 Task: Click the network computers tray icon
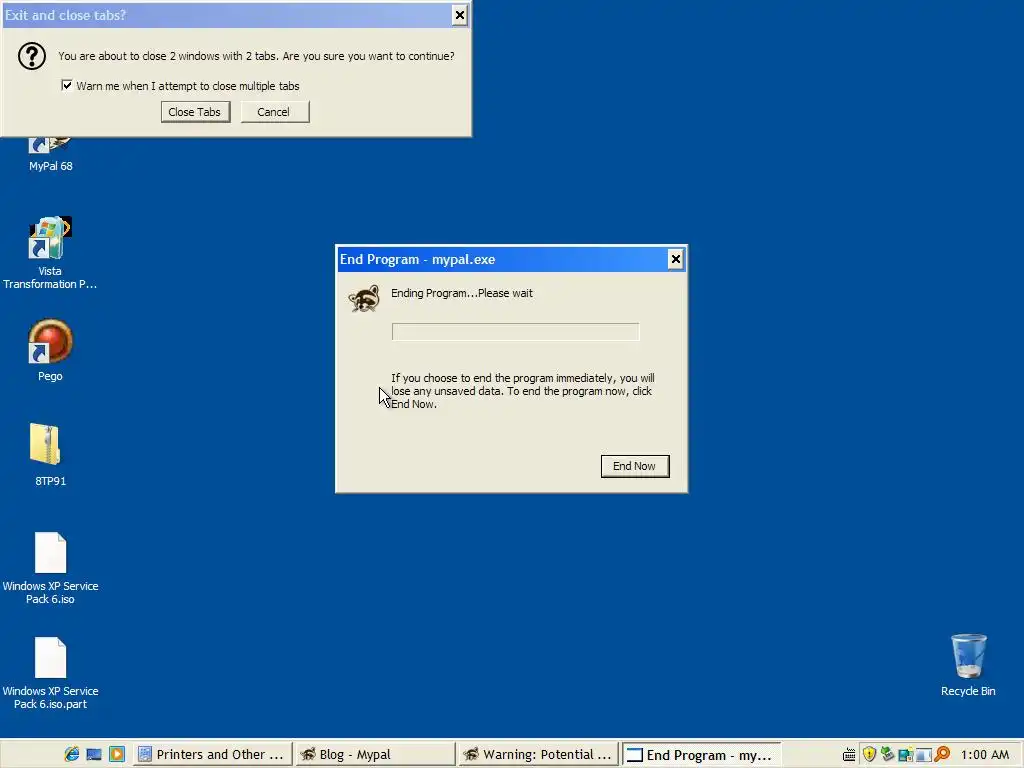pyautogui.click(x=905, y=755)
